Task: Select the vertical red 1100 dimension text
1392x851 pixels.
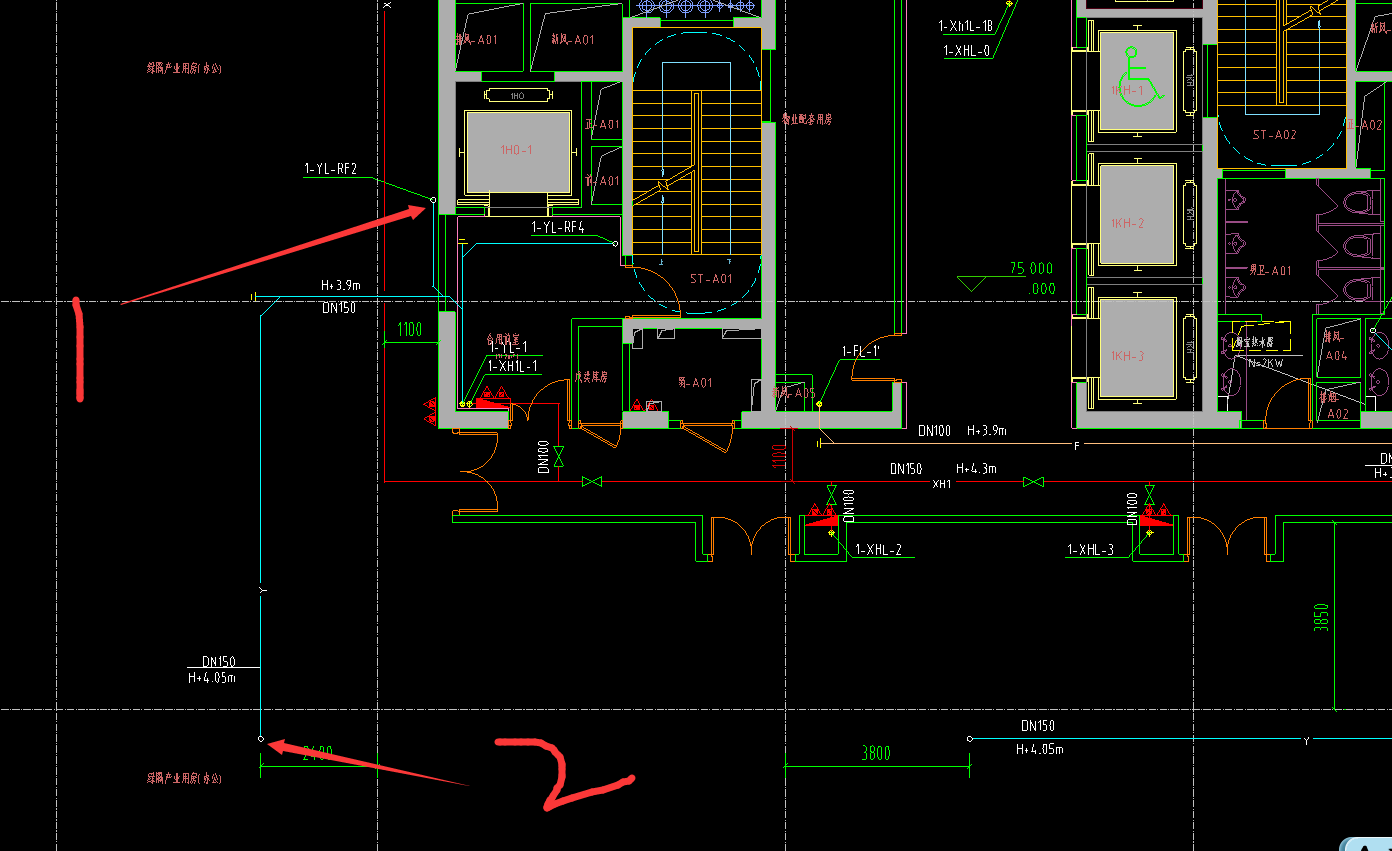Action: pos(777,455)
